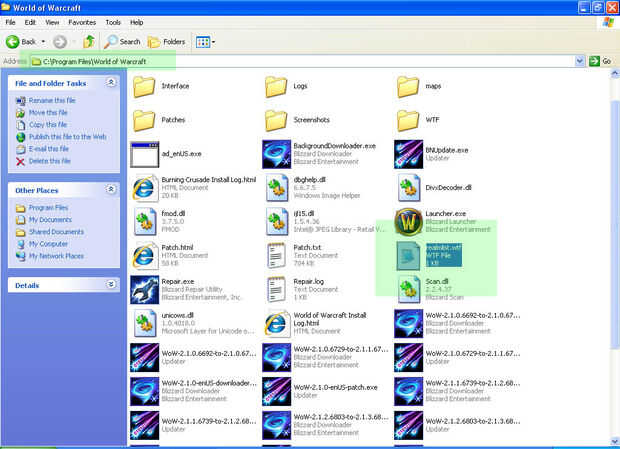Select World of Warcraft Install Log.html icon

tap(276, 324)
